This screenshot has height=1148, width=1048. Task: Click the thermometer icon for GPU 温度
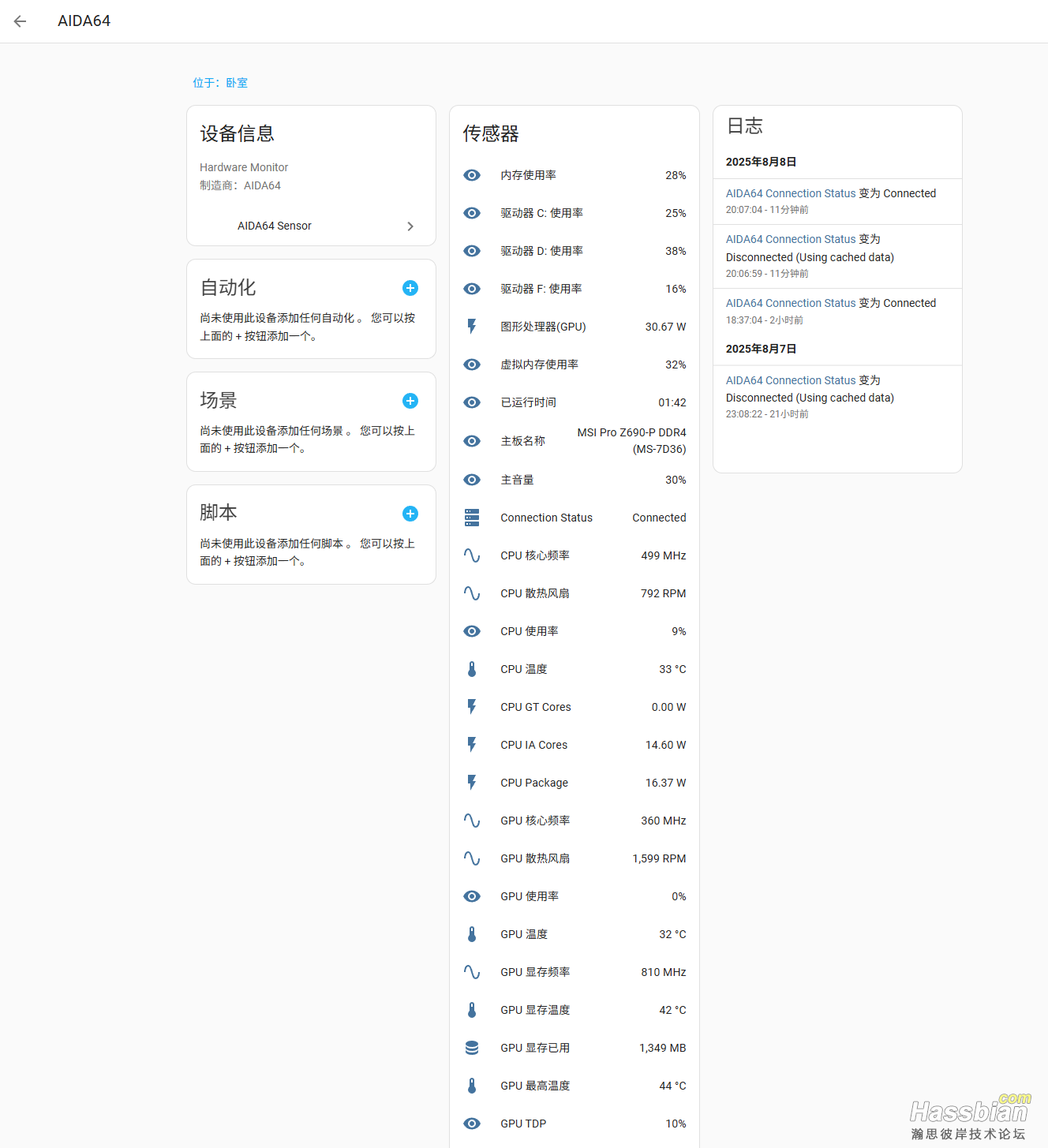(472, 934)
